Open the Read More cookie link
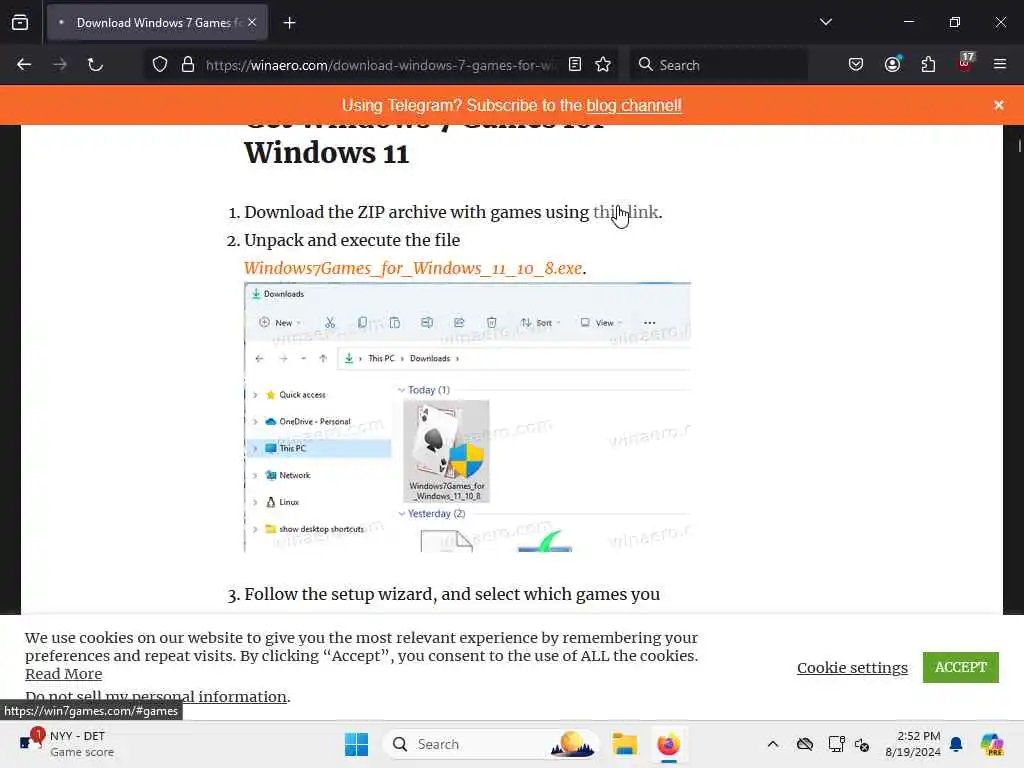The width and height of the screenshot is (1024, 768). (63, 673)
